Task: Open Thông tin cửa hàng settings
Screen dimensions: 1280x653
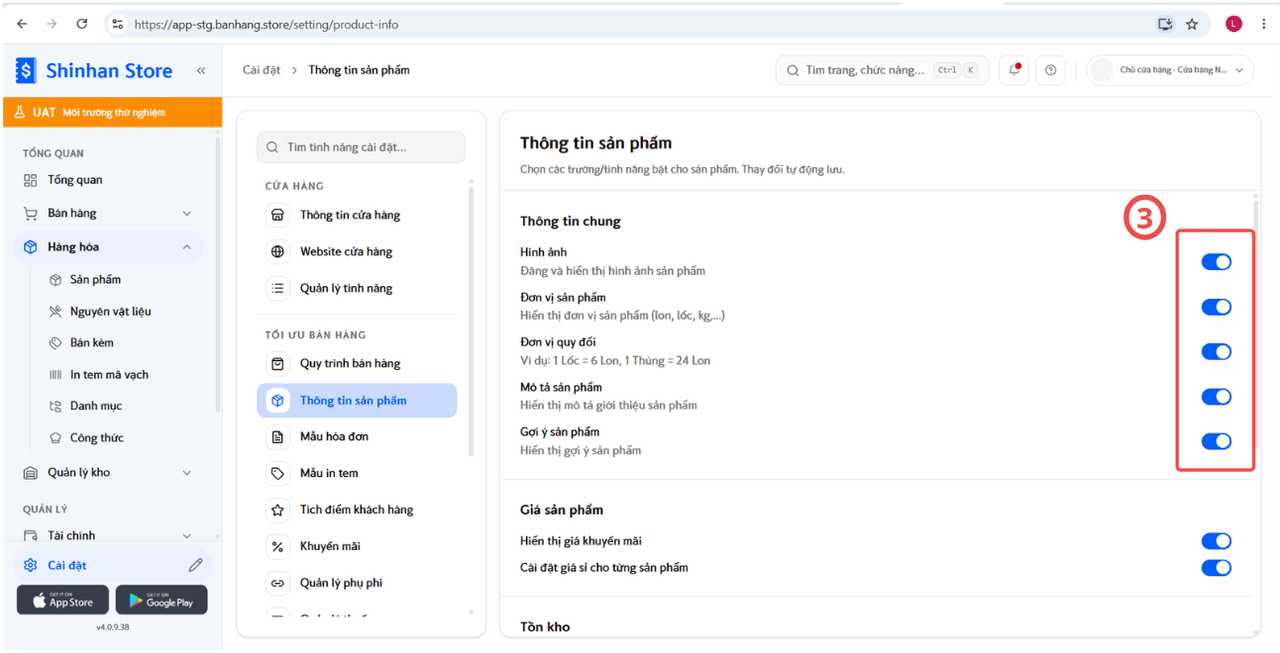Action: click(357, 215)
